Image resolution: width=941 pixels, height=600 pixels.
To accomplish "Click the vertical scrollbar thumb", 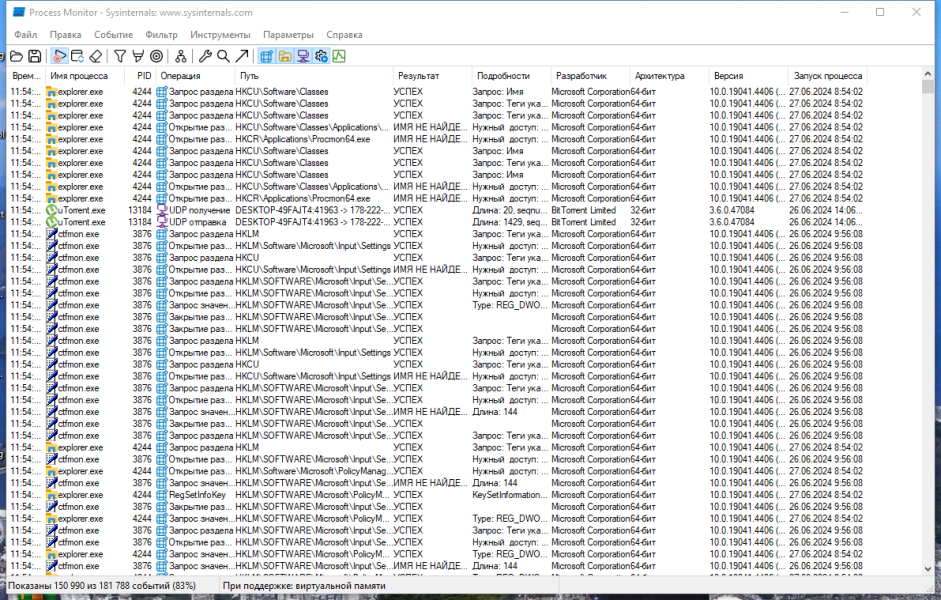I will pos(928,86).
